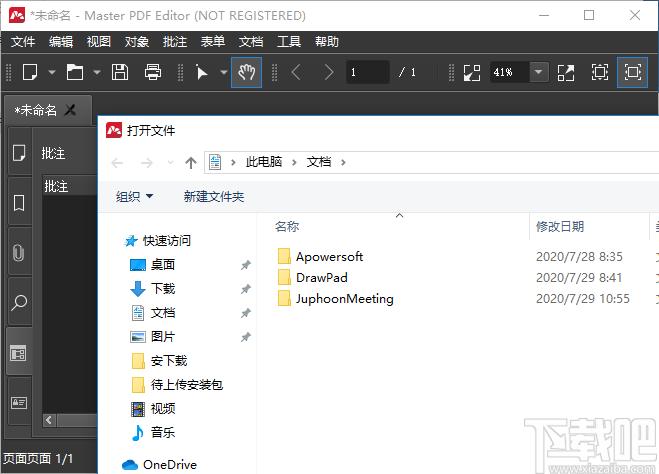Click the Save floppy disk icon
The width and height of the screenshot is (659, 474).
[120, 72]
